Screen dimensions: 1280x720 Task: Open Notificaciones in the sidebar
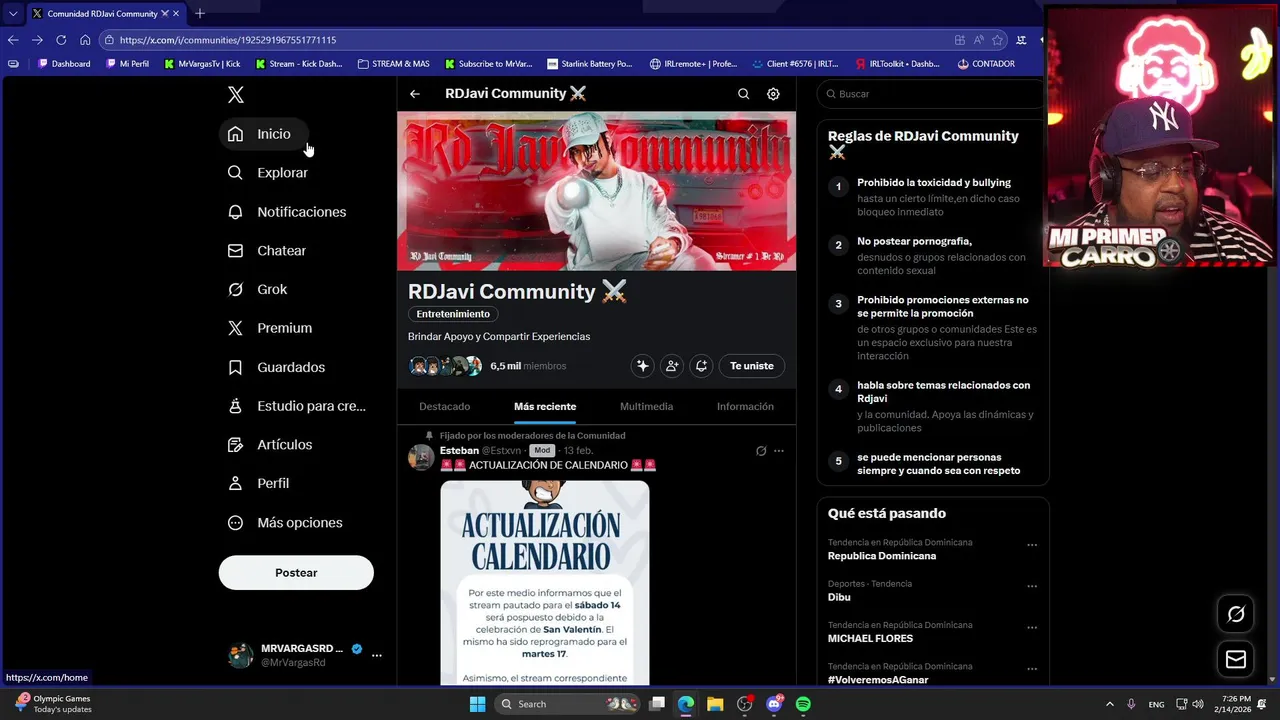pos(287,212)
